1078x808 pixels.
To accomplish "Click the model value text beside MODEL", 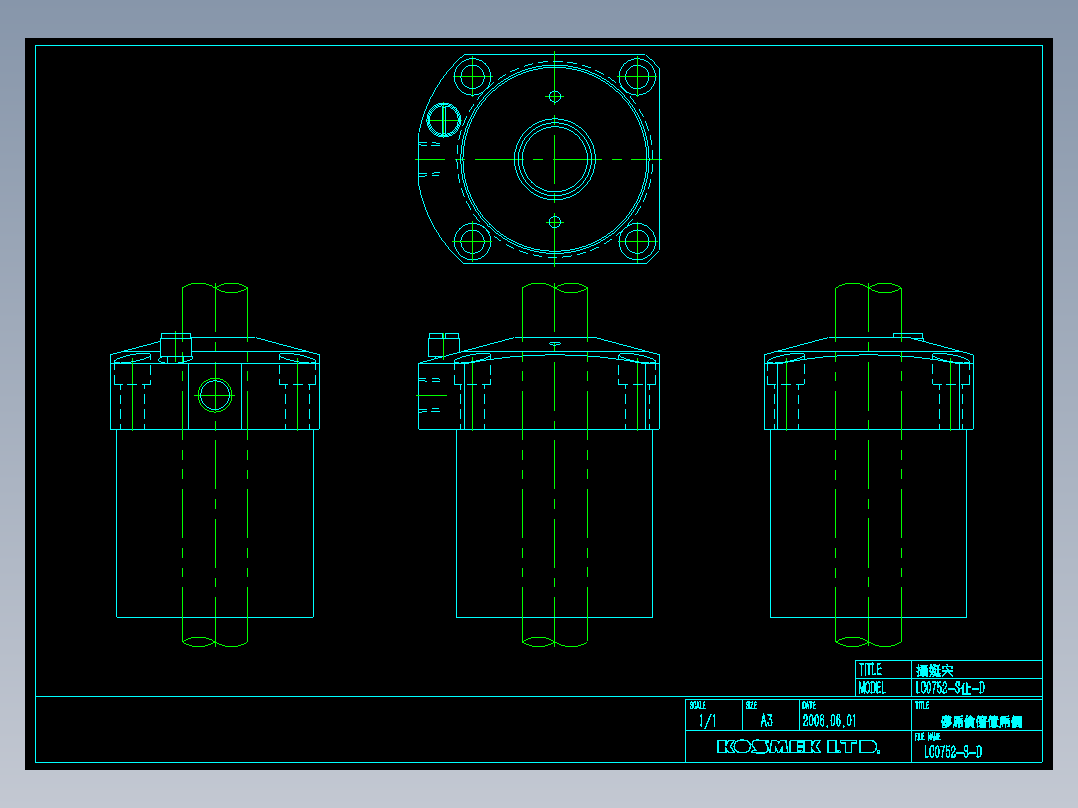I will [950, 688].
